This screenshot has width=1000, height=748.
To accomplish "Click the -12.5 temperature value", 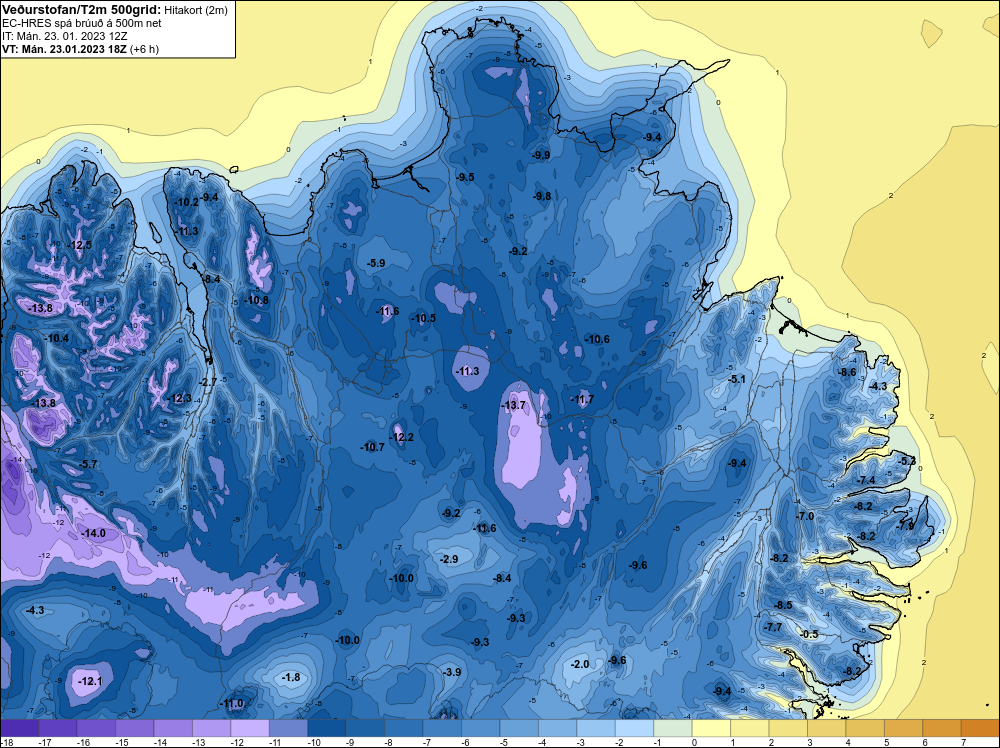I will (x=80, y=245).
